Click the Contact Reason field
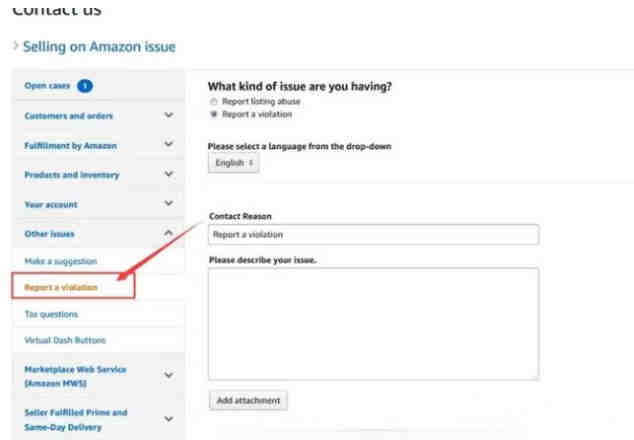The height and width of the screenshot is (440, 634). point(374,235)
